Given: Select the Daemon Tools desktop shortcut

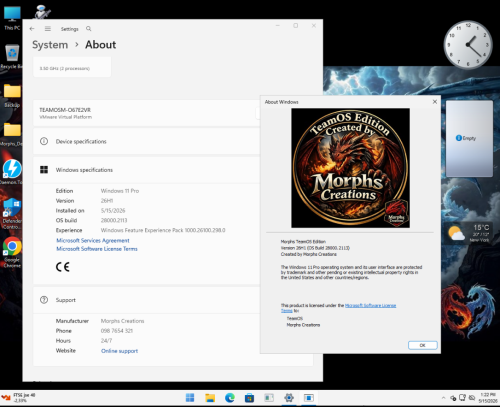Looking at the screenshot, I should click(12, 172).
